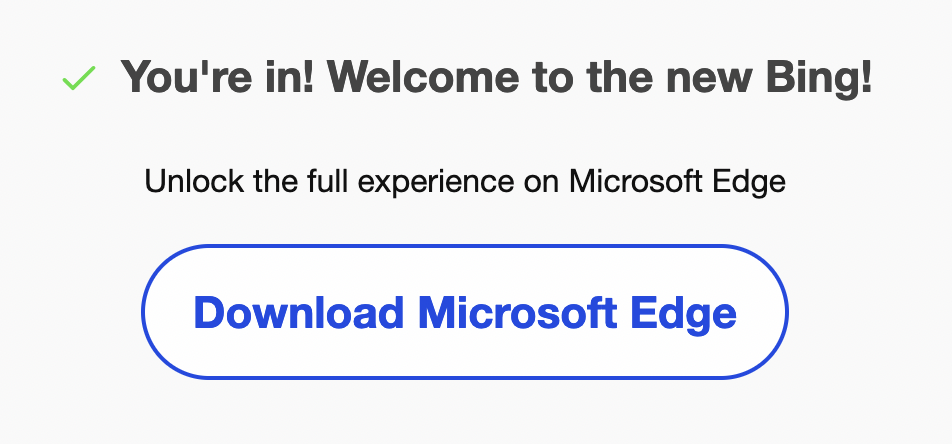Viewport: 952px width, 444px height.
Task: Click the word "Bing!" in heading
Action: [818, 77]
